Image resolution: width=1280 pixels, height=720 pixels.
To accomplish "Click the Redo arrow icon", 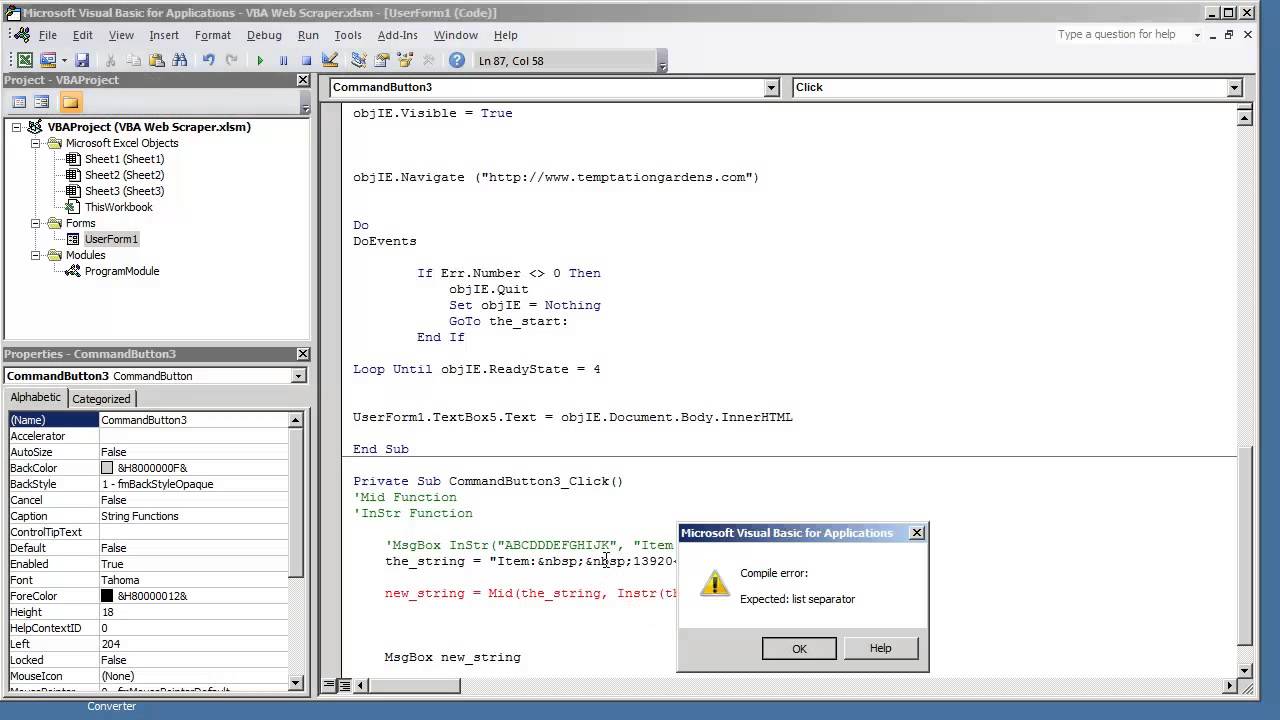I will (231, 60).
